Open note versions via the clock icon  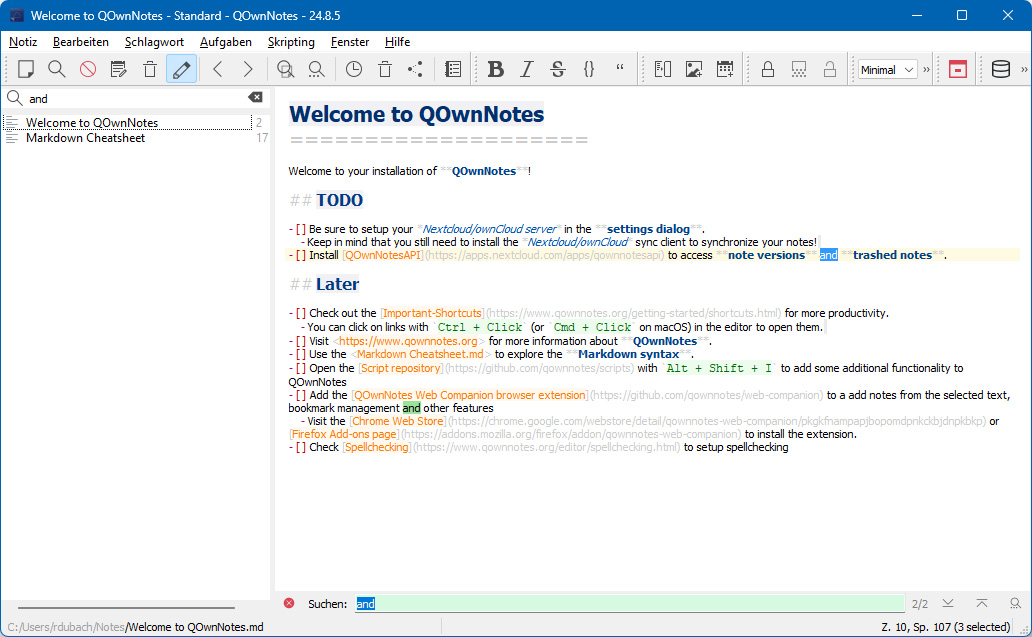coord(353,69)
